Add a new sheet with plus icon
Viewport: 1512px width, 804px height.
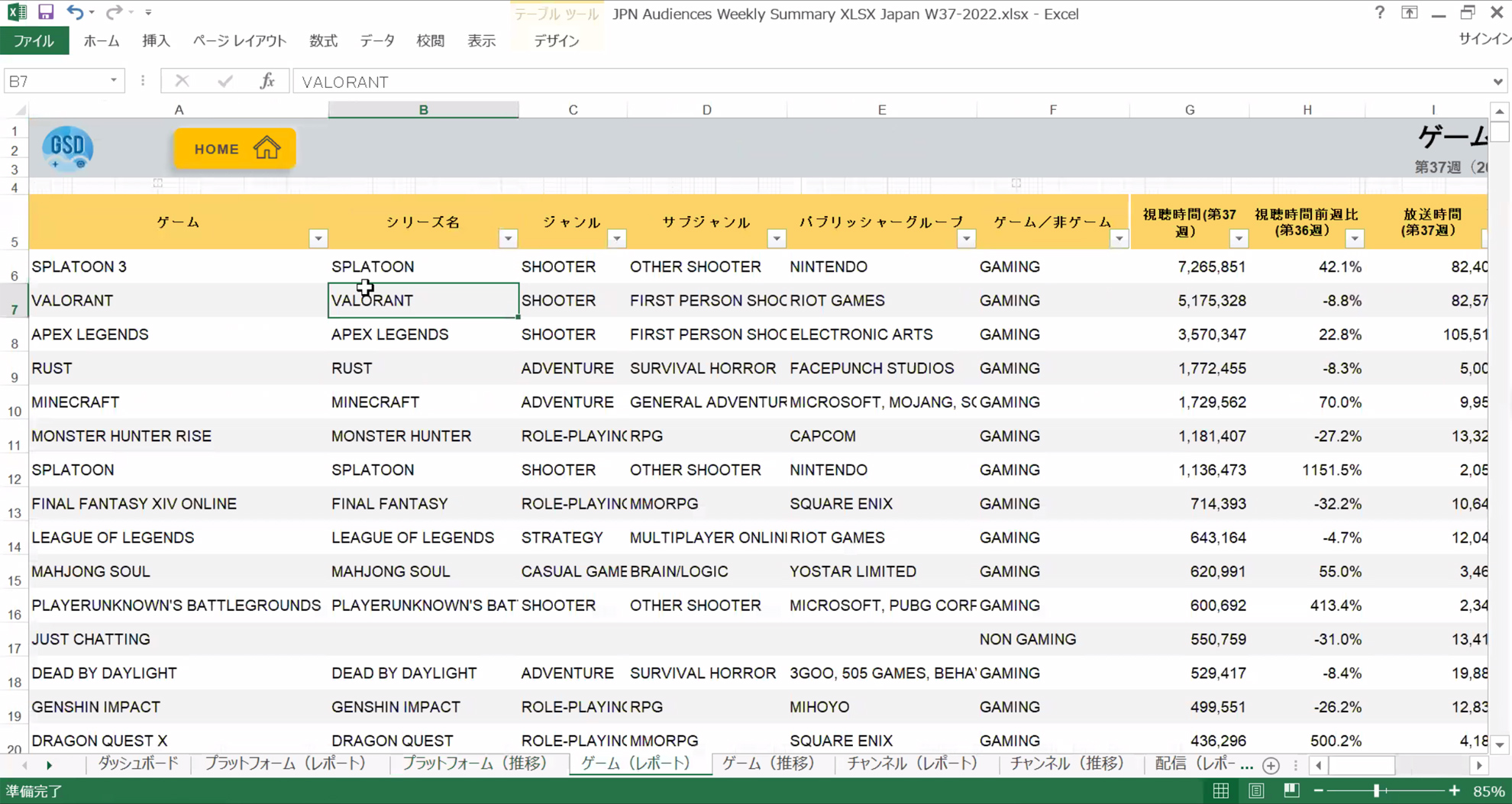(1271, 765)
